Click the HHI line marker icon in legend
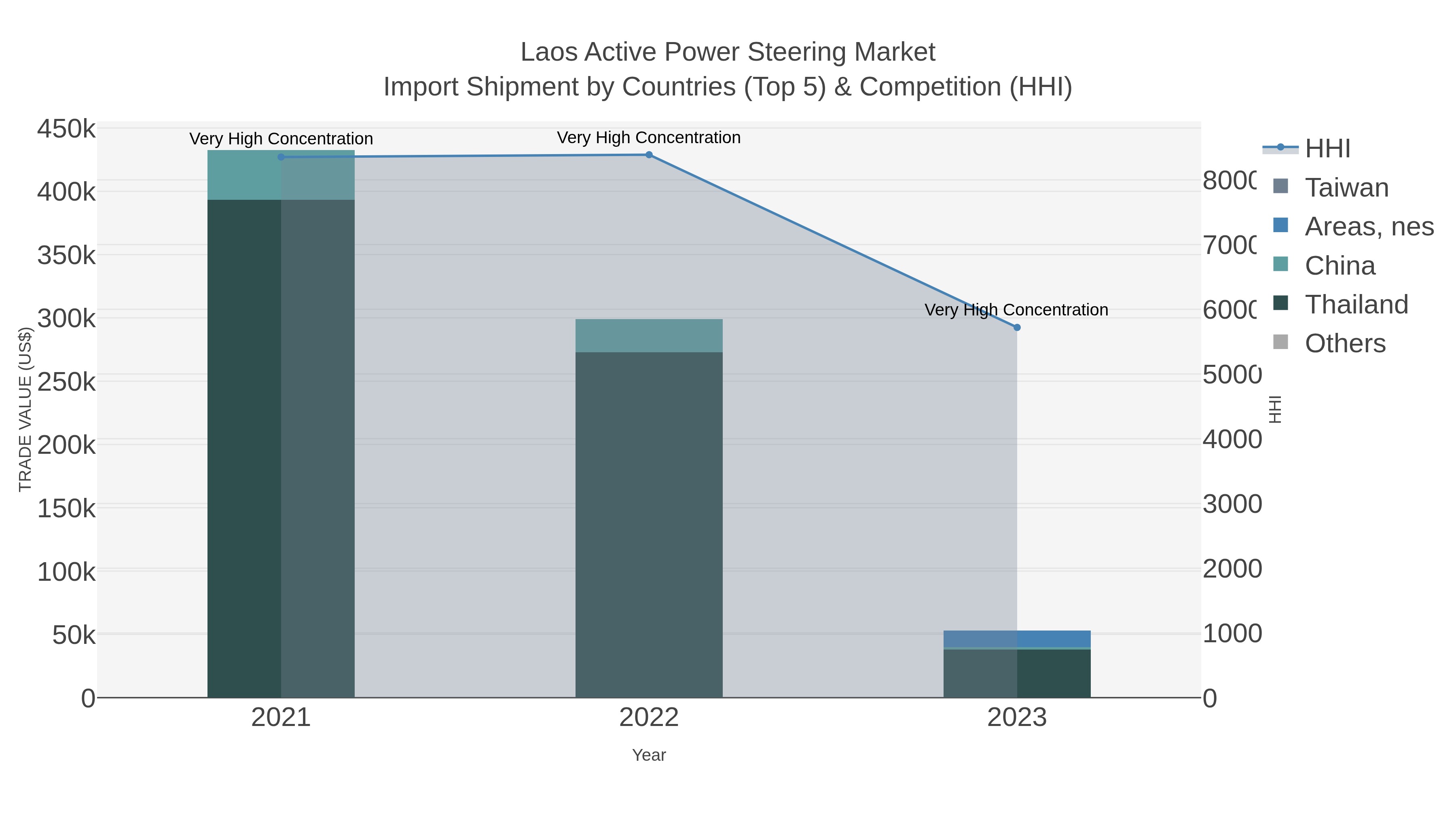Image resolution: width=1456 pixels, height=819 pixels. tap(1280, 148)
